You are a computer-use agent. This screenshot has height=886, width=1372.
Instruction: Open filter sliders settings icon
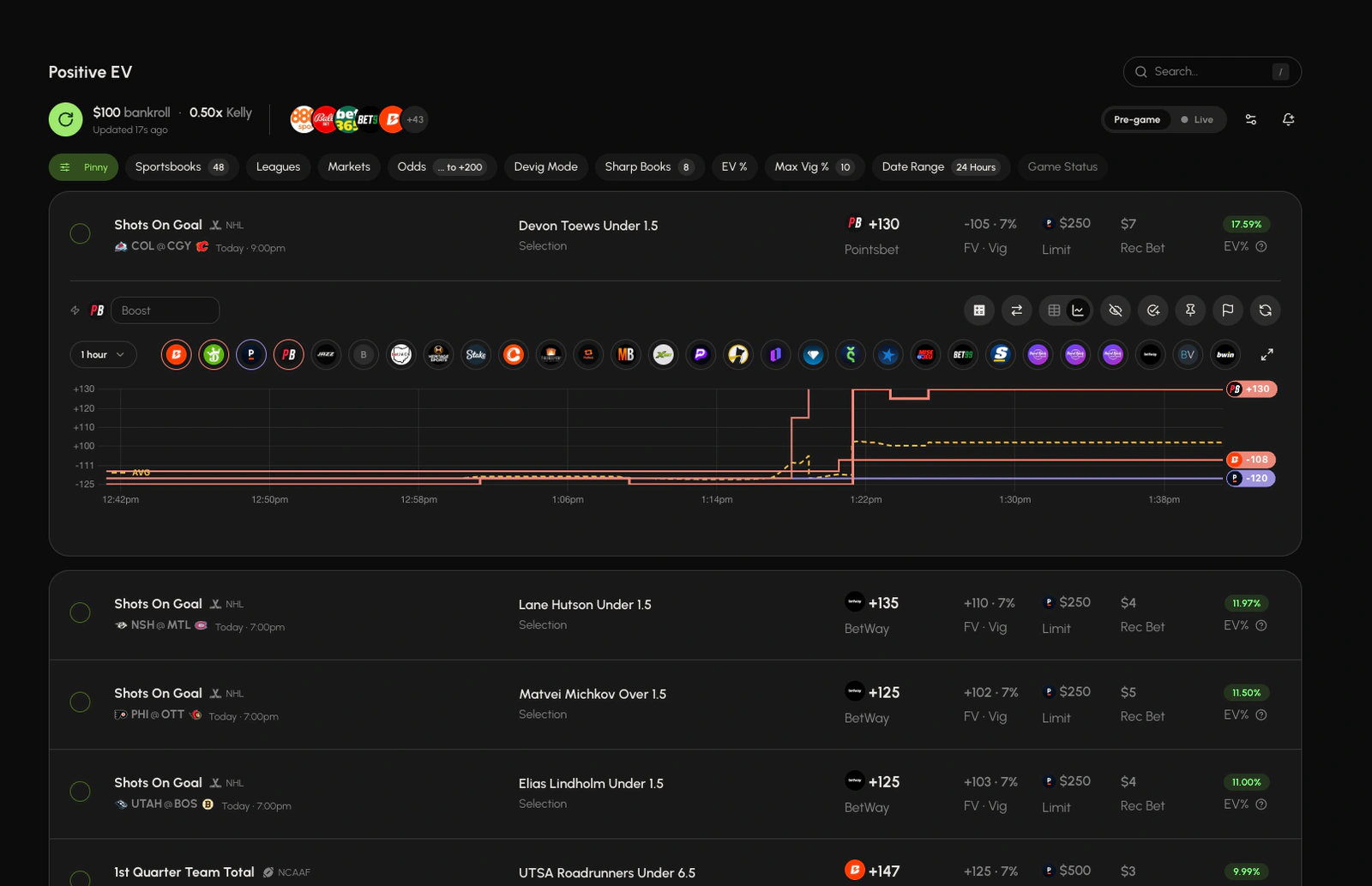click(1251, 119)
